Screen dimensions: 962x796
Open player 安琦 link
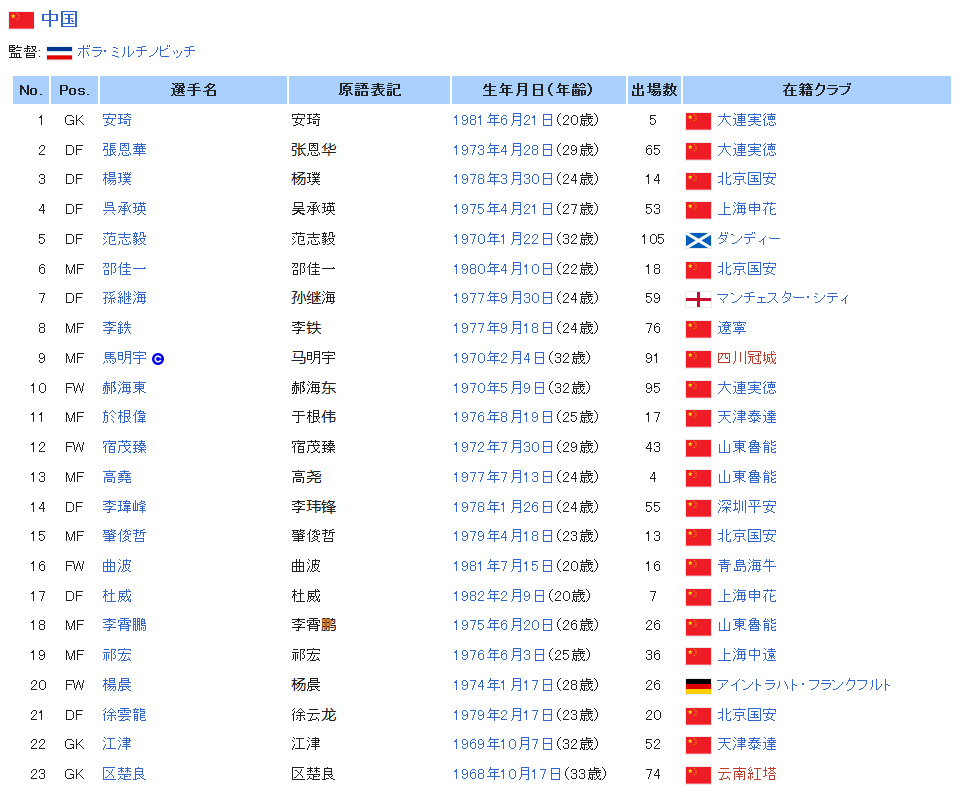[117, 120]
